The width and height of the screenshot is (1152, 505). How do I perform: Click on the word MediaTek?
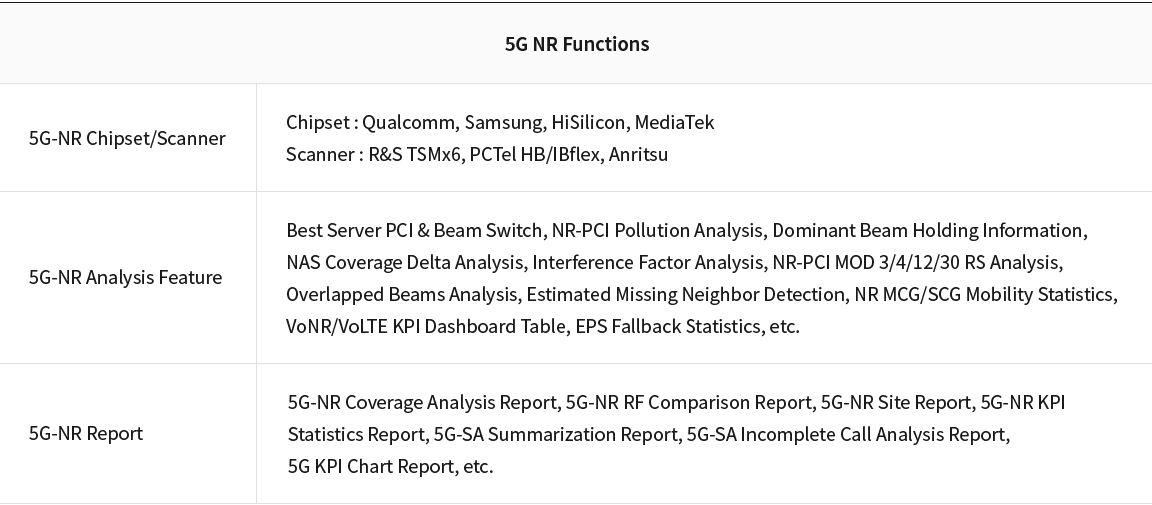674,122
